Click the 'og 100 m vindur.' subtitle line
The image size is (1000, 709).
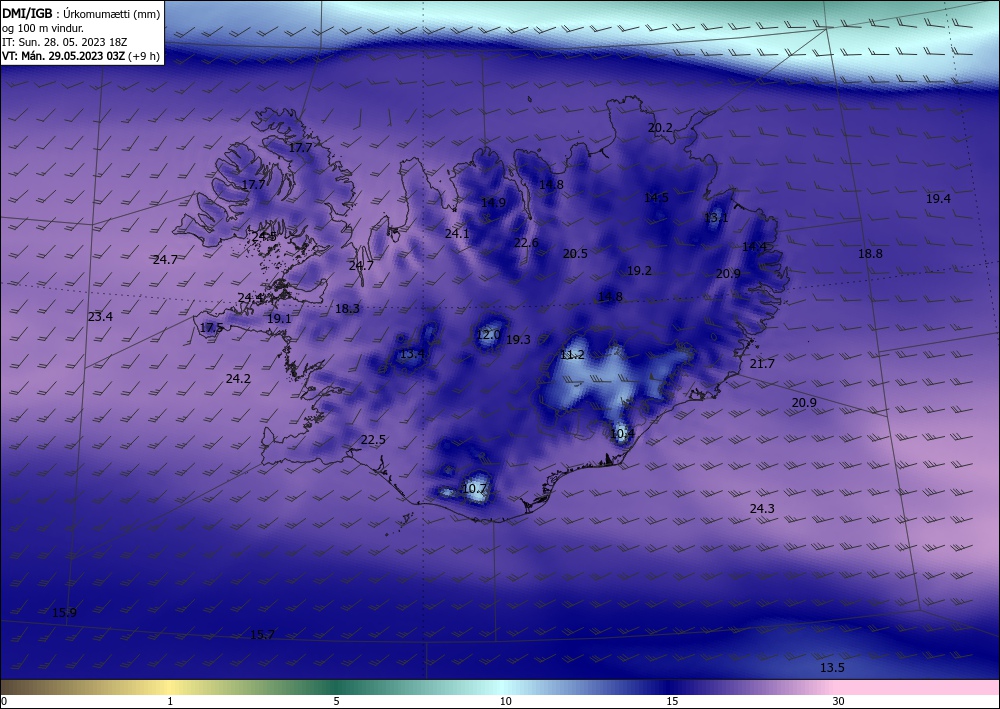point(43,28)
